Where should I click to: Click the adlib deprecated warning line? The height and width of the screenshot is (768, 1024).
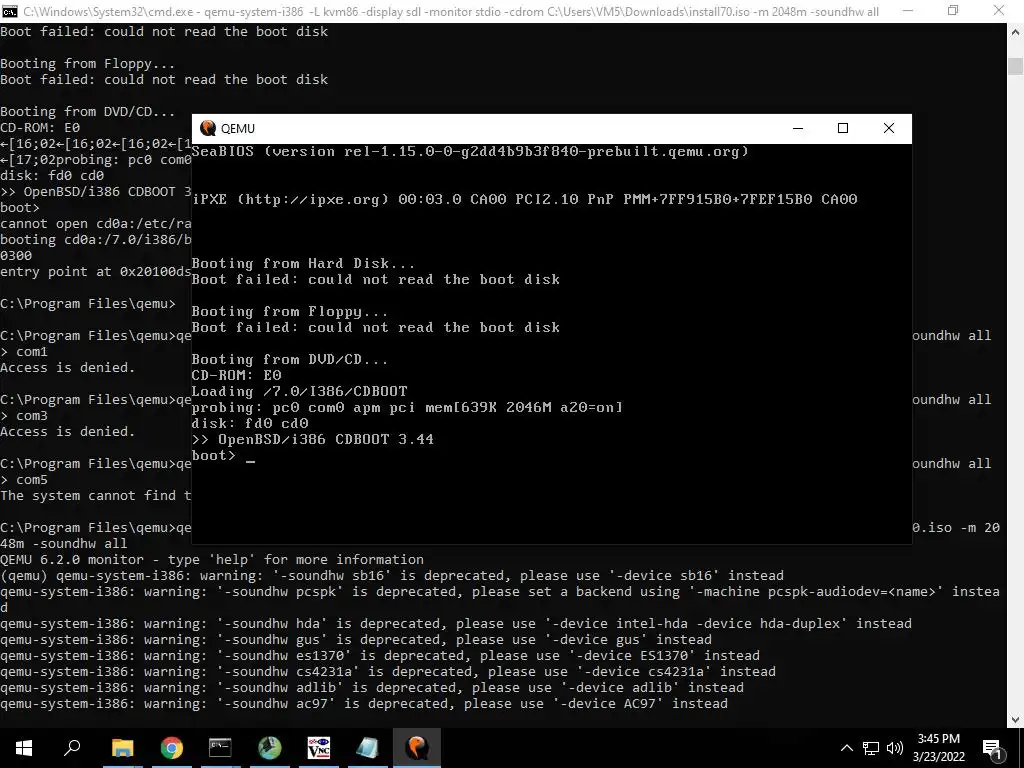372,688
